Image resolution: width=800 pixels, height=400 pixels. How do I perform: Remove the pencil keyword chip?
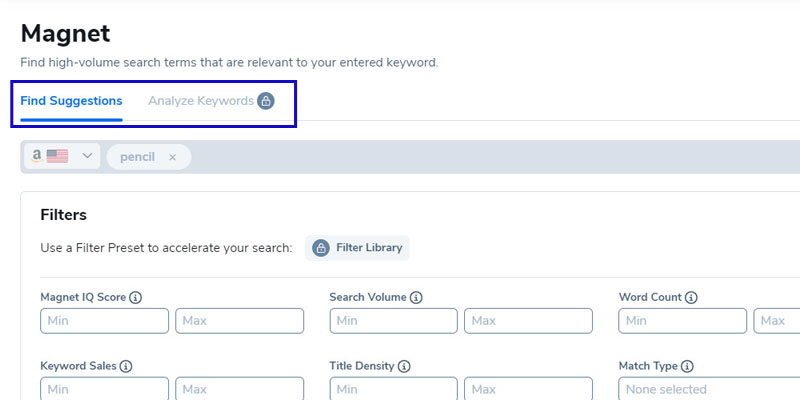tap(172, 157)
